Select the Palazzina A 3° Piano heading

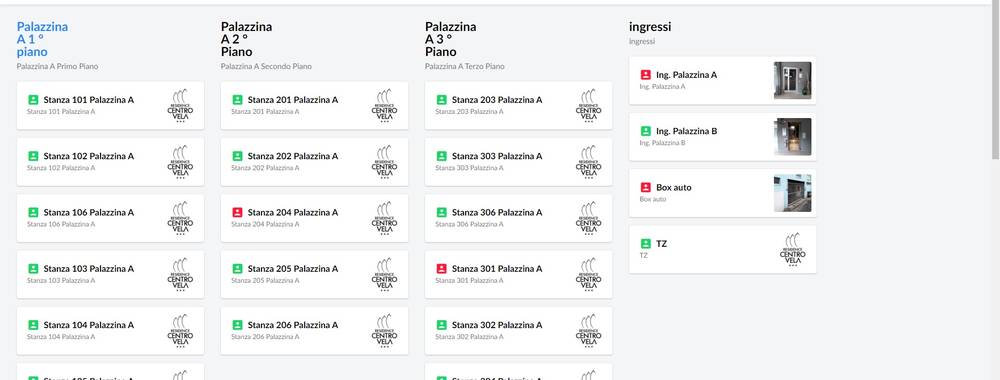coord(450,39)
